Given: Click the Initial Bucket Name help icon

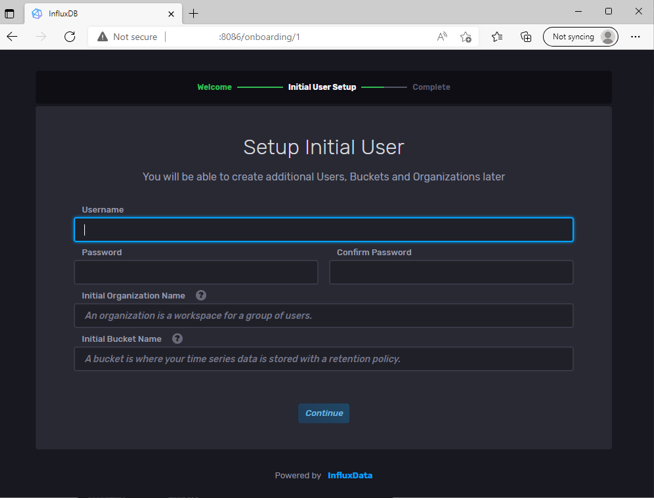Looking at the screenshot, I should [177, 339].
